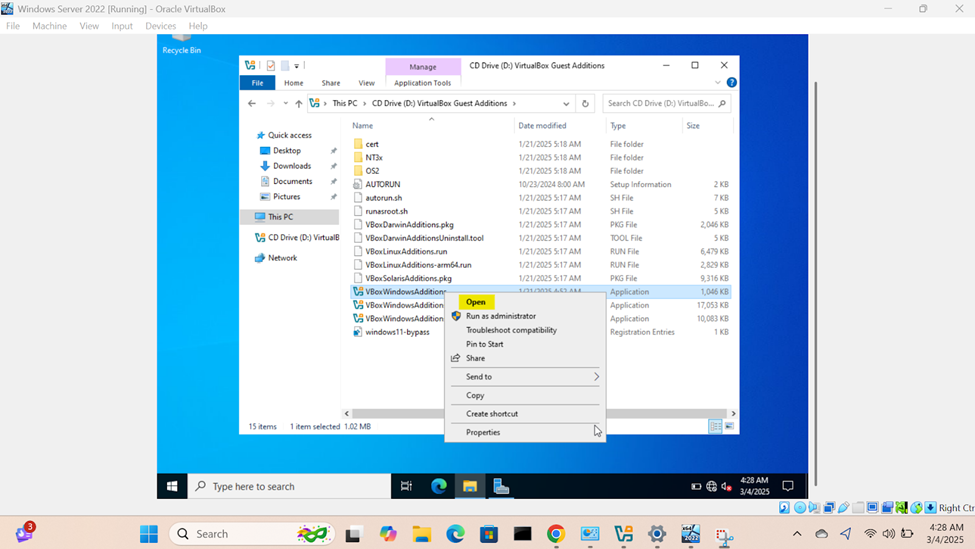Viewport: 975px width, 549px height.
Task: Select the windows11-bypass registry file
Action: click(x=397, y=332)
